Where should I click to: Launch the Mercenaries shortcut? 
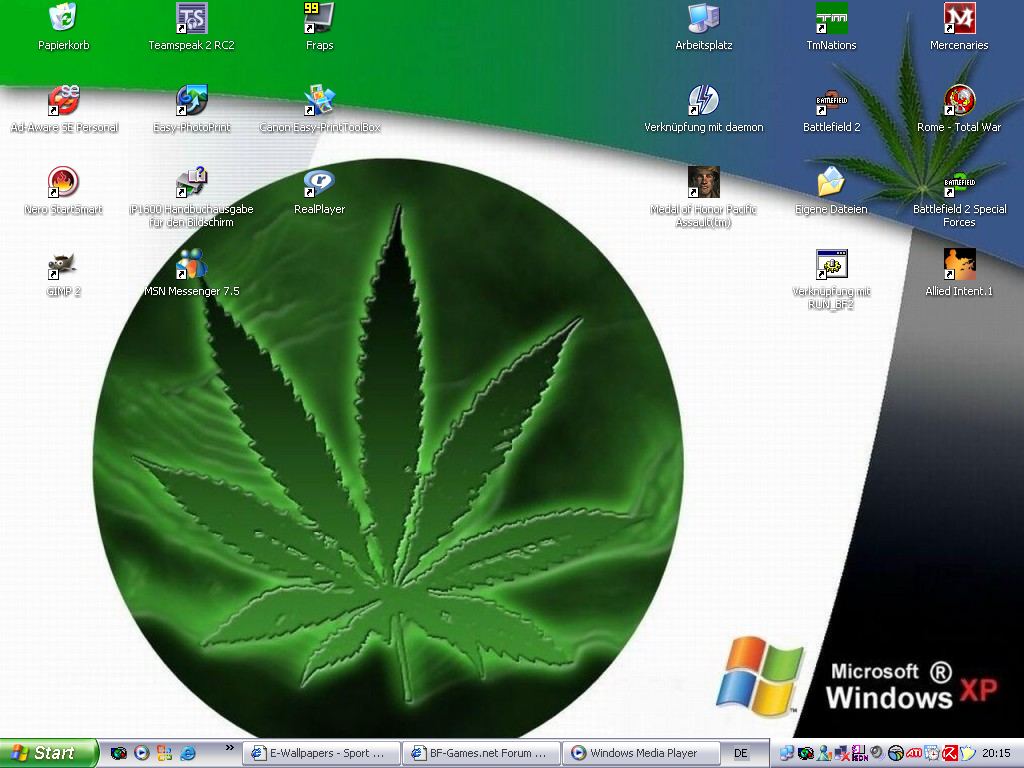tap(959, 27)
